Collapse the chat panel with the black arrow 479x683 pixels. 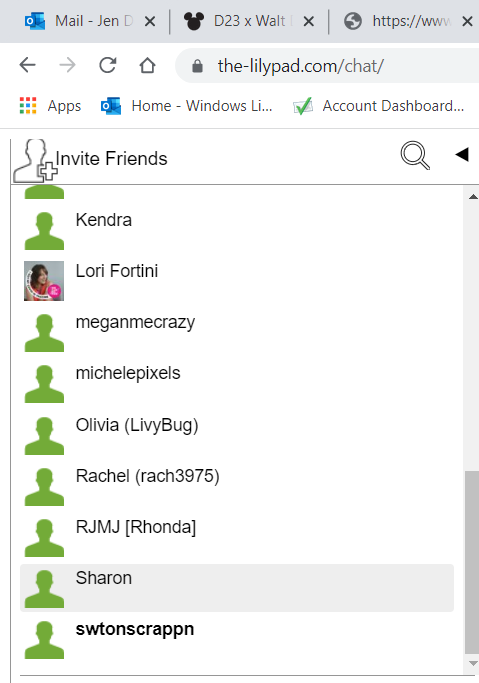point(462,154)
